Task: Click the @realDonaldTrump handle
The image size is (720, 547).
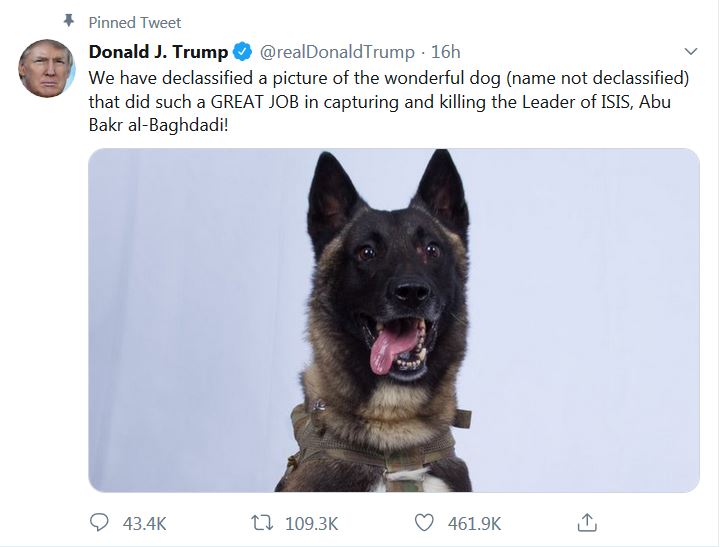Action: click(335, 51)
